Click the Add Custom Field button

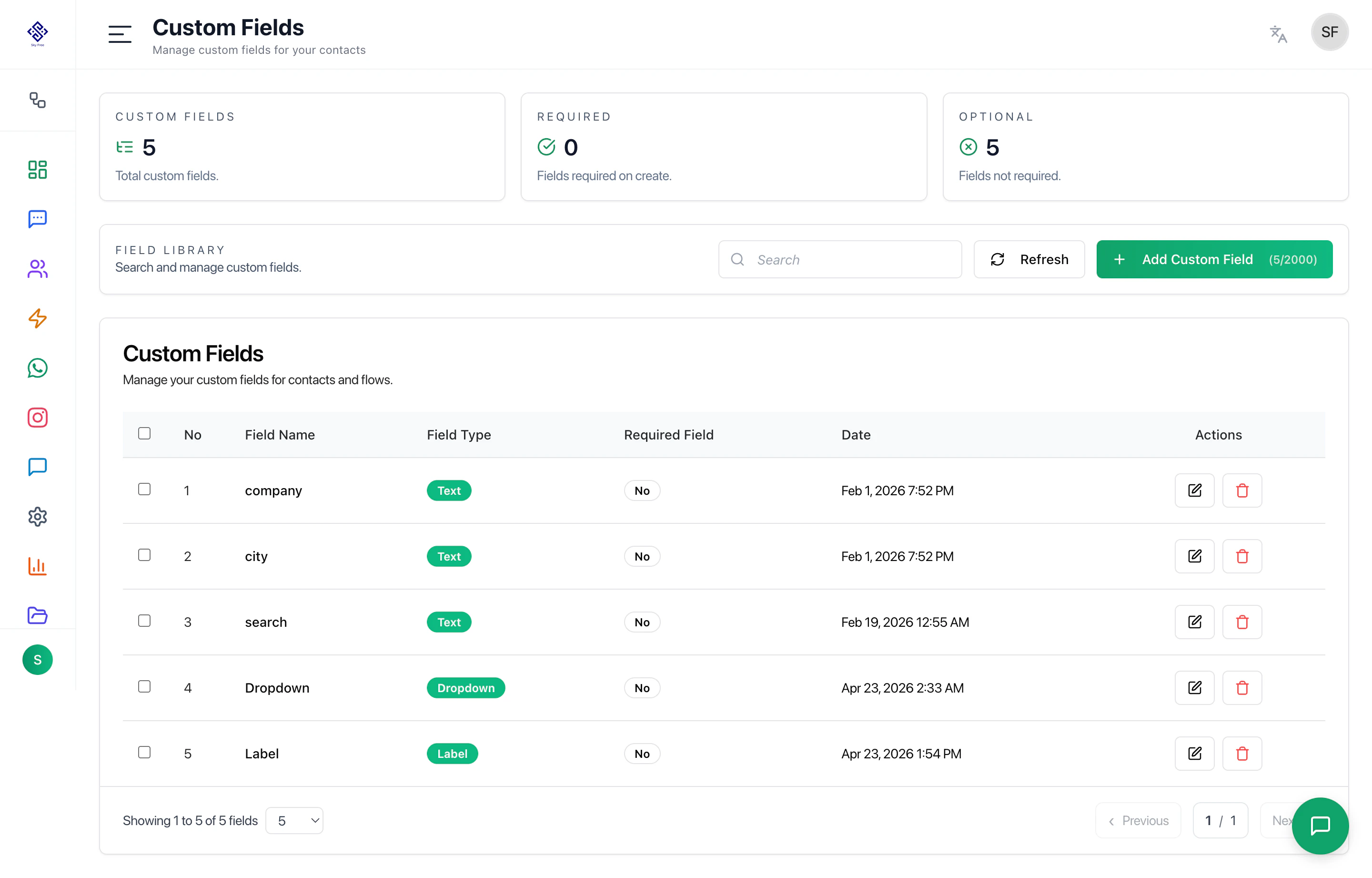coord(1214,259)
